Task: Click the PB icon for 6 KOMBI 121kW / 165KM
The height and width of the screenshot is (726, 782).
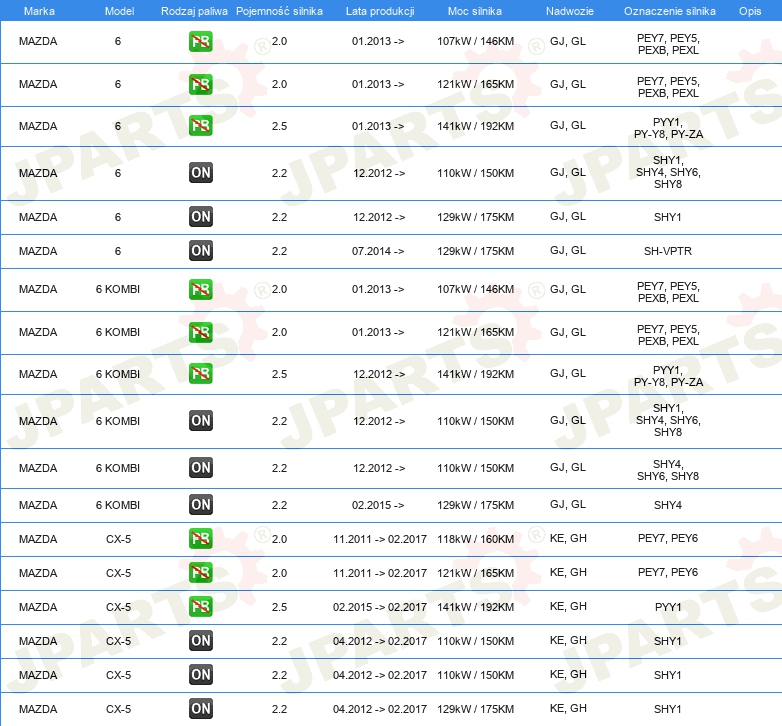Action: pyautogui.click(x=200, y=332)
